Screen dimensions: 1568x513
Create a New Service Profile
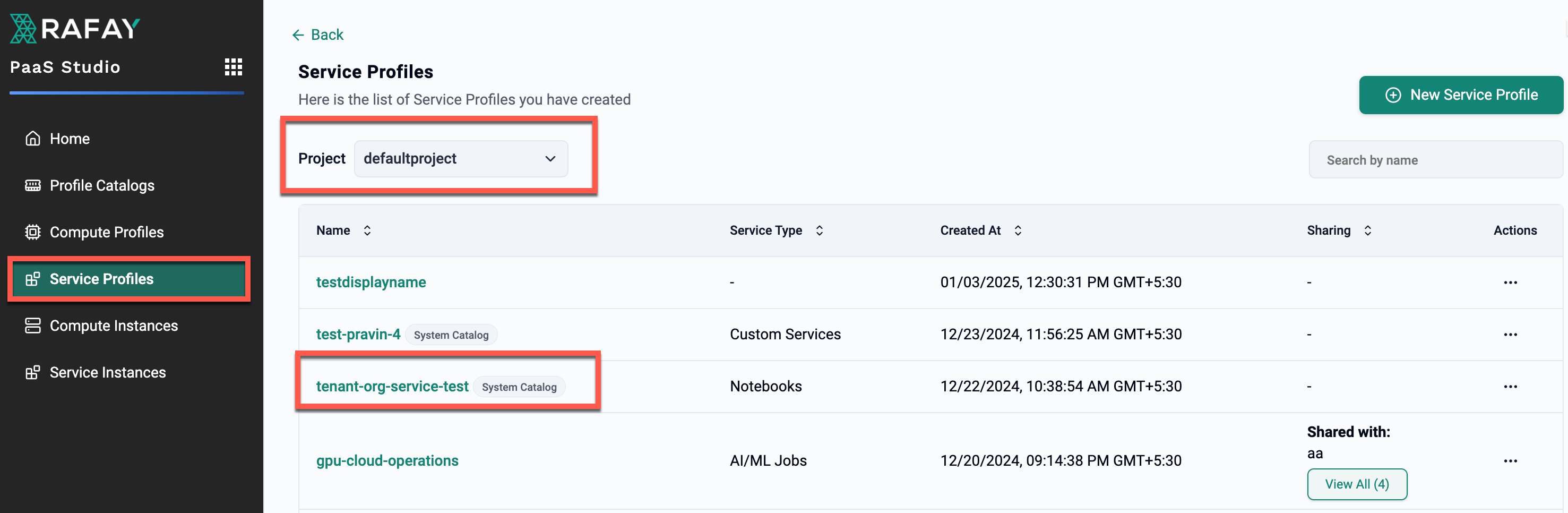(1460, 95)
